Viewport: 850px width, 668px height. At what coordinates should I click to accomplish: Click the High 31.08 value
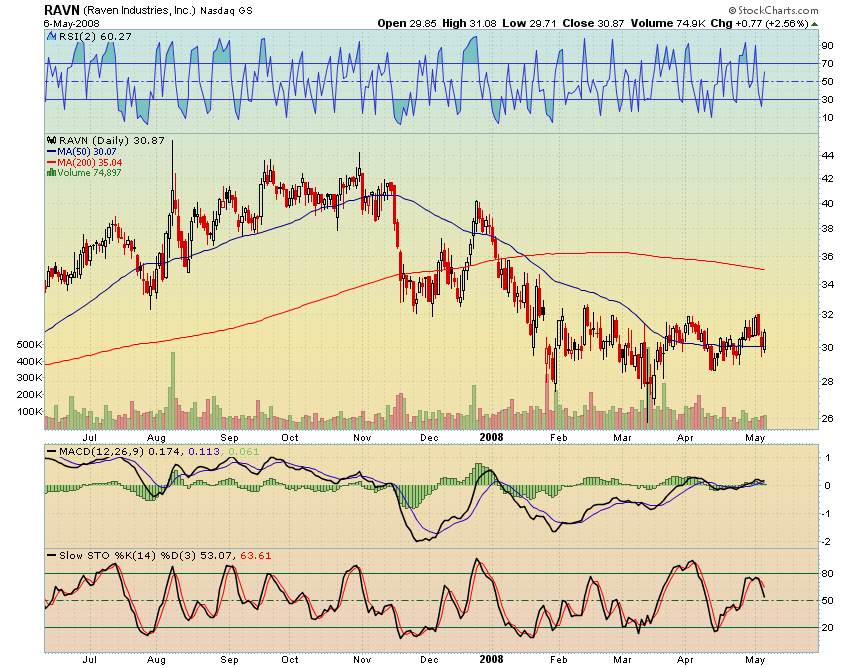click(x=469, y=23)
